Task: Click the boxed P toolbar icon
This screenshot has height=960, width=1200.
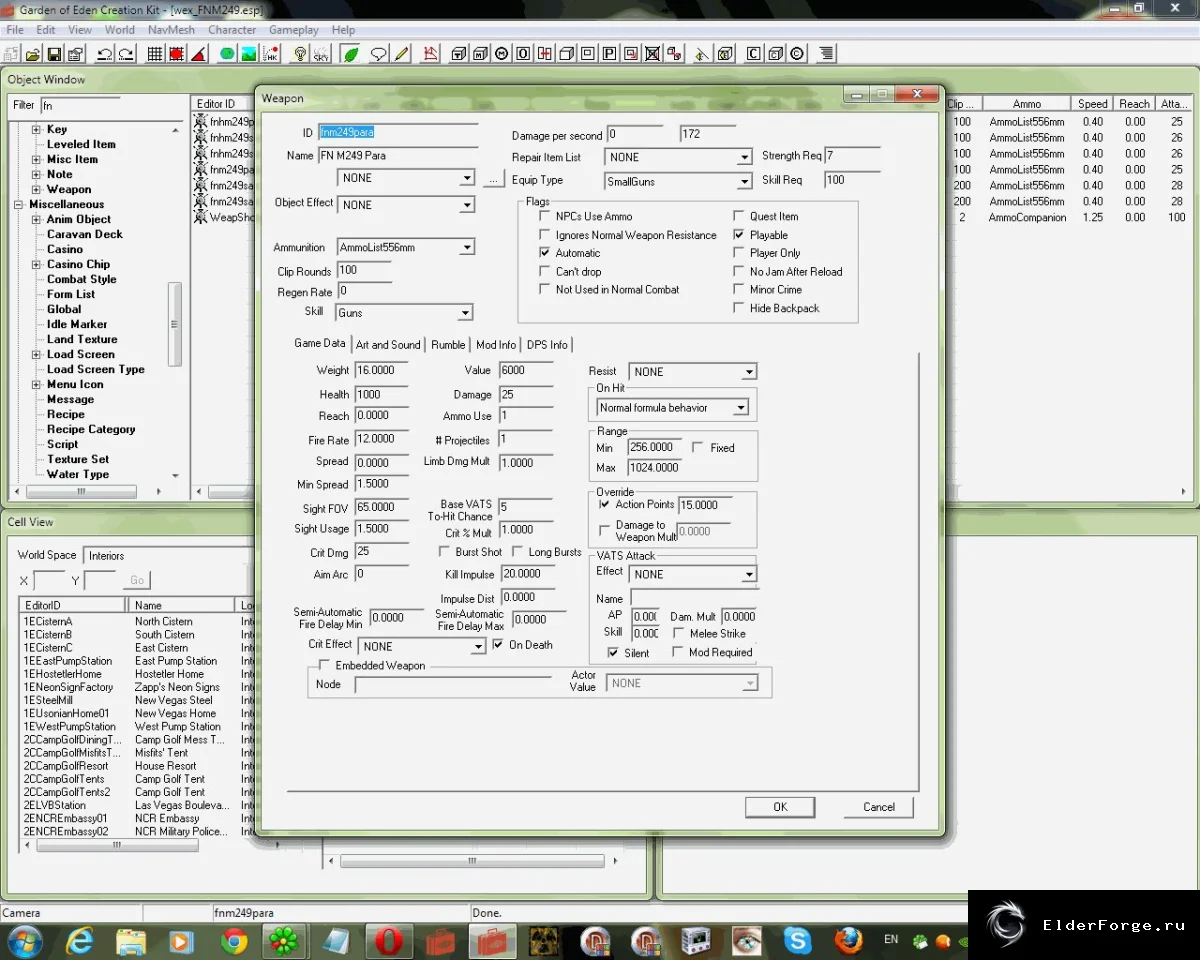Action: pyautogui.click(x=609, y=54)
